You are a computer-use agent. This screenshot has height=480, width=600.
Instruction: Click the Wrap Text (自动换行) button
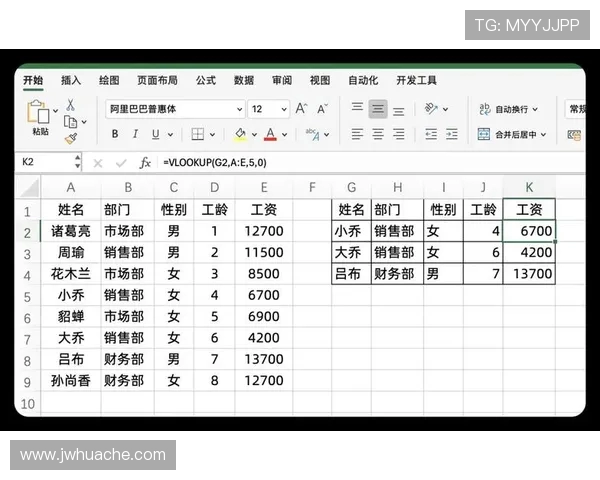[509, 109]
